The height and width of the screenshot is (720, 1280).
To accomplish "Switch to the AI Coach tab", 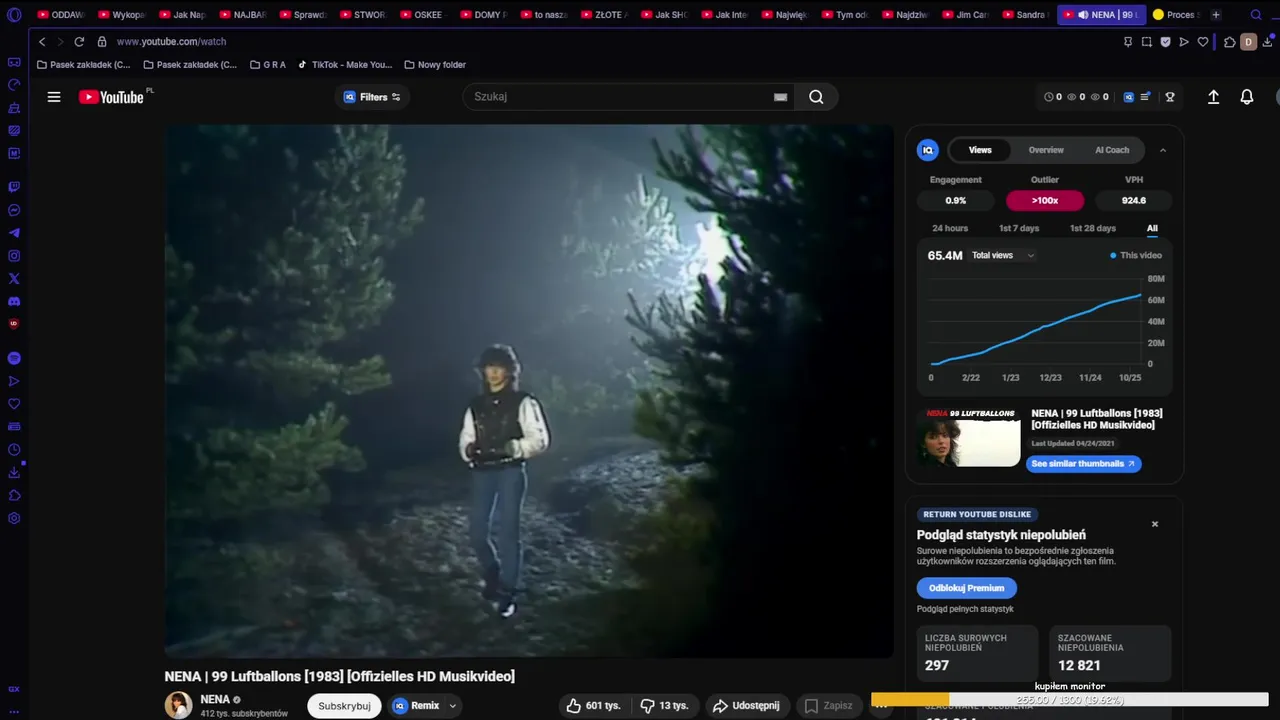I will pyautogui.click(x=1112, y=150).
